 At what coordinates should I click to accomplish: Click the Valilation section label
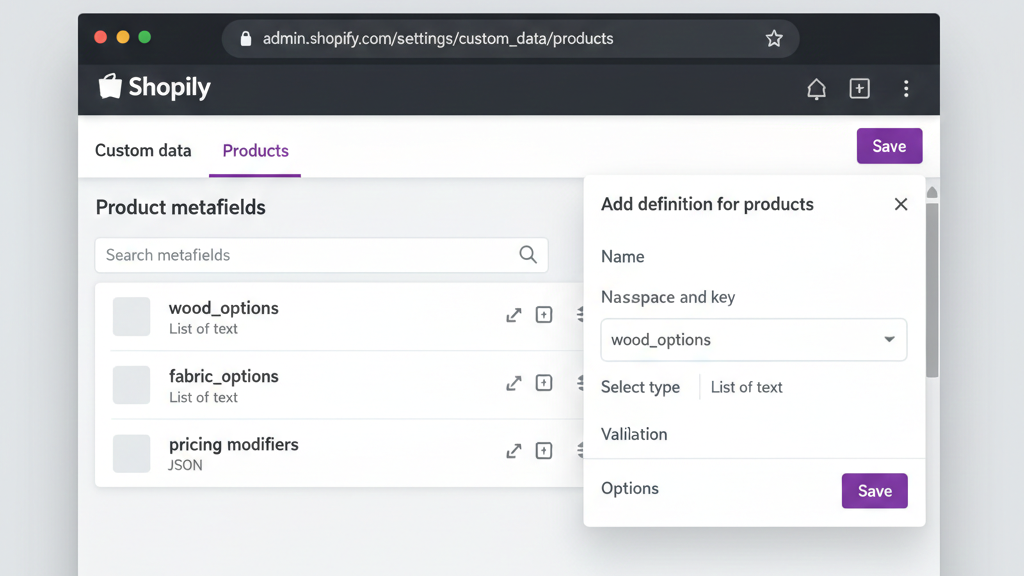634,434
